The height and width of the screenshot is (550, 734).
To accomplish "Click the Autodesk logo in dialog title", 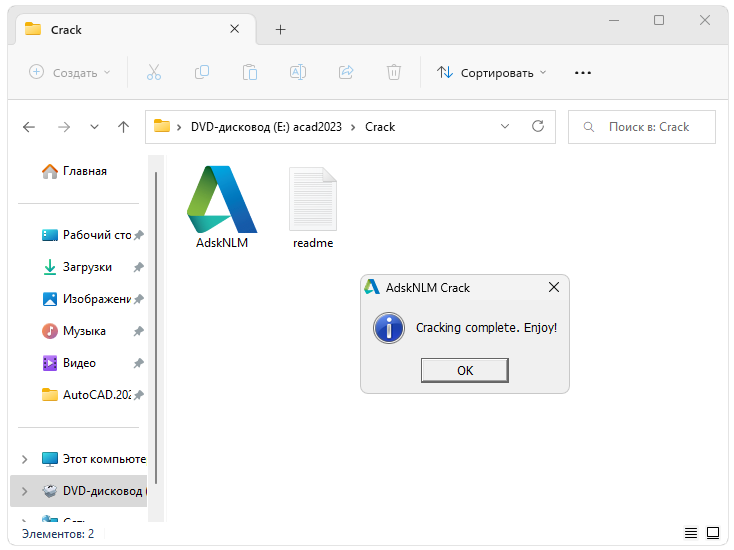I will (x=372, y=287).
